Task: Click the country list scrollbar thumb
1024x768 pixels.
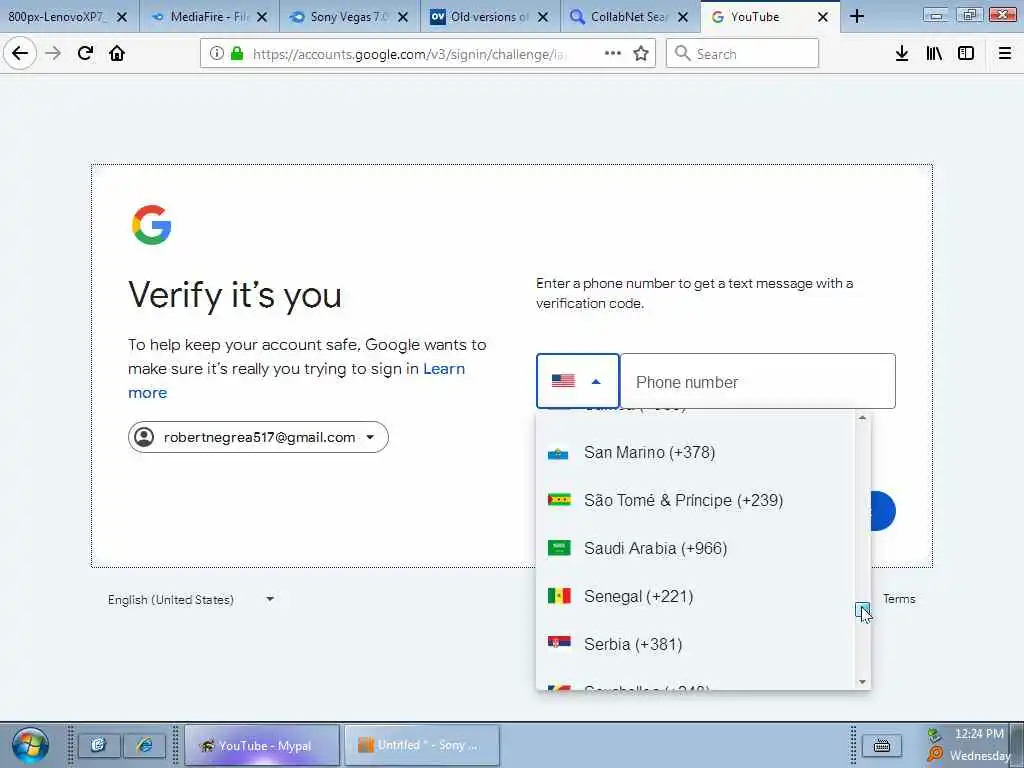Action: coord(863,609)
